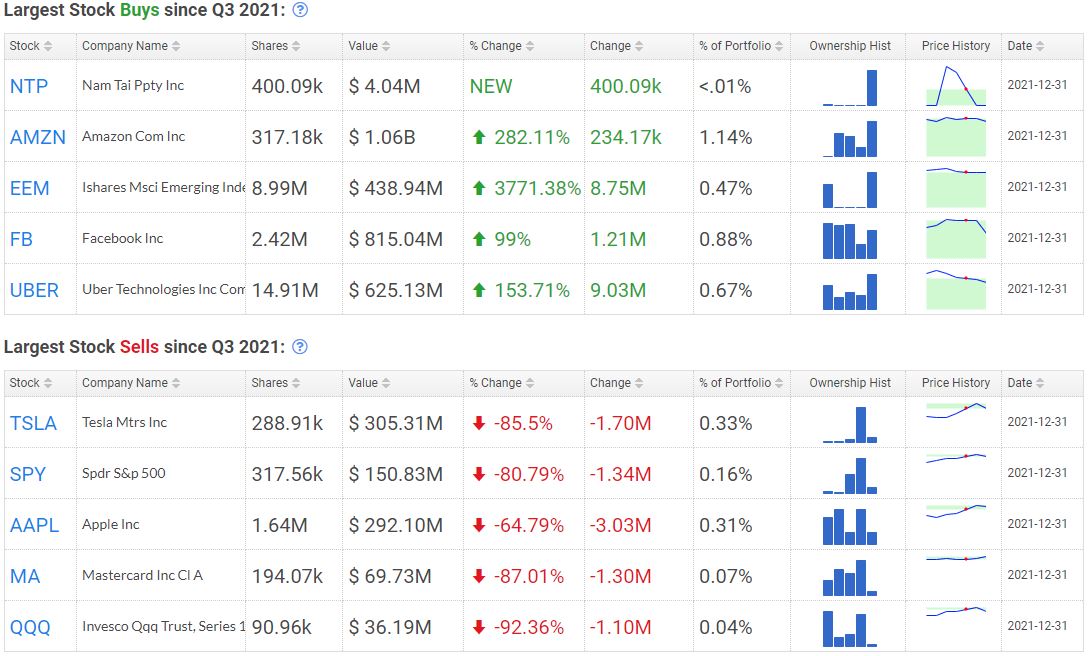Open the FB stock link
Viewport: 1090px width, 656px height.
pyautogui.click(x=21, y=239)
